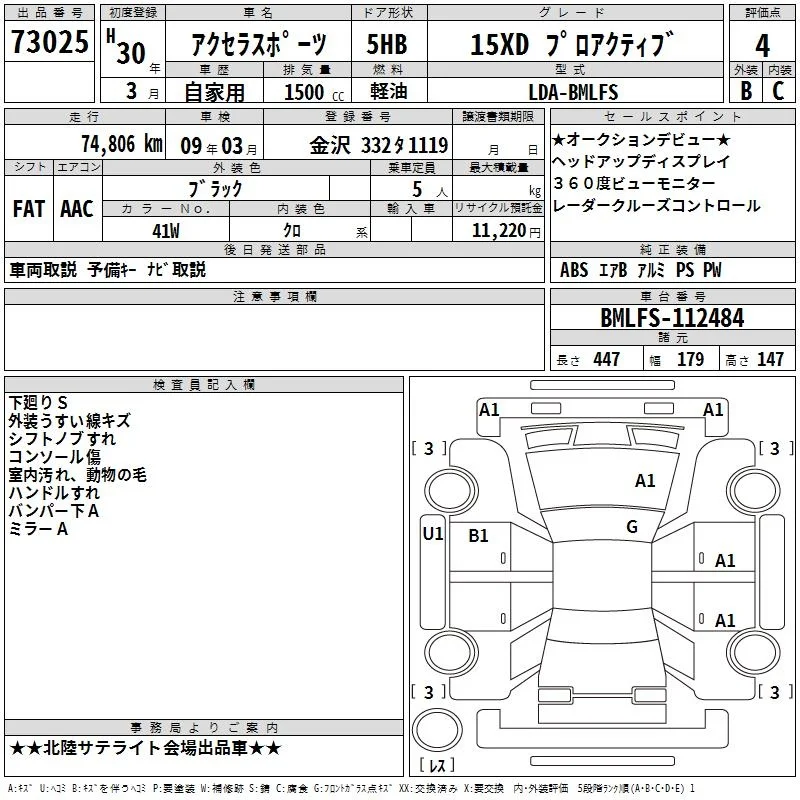
Task: Click chassis number BMLFS-112484
Action: coord(672,318)
